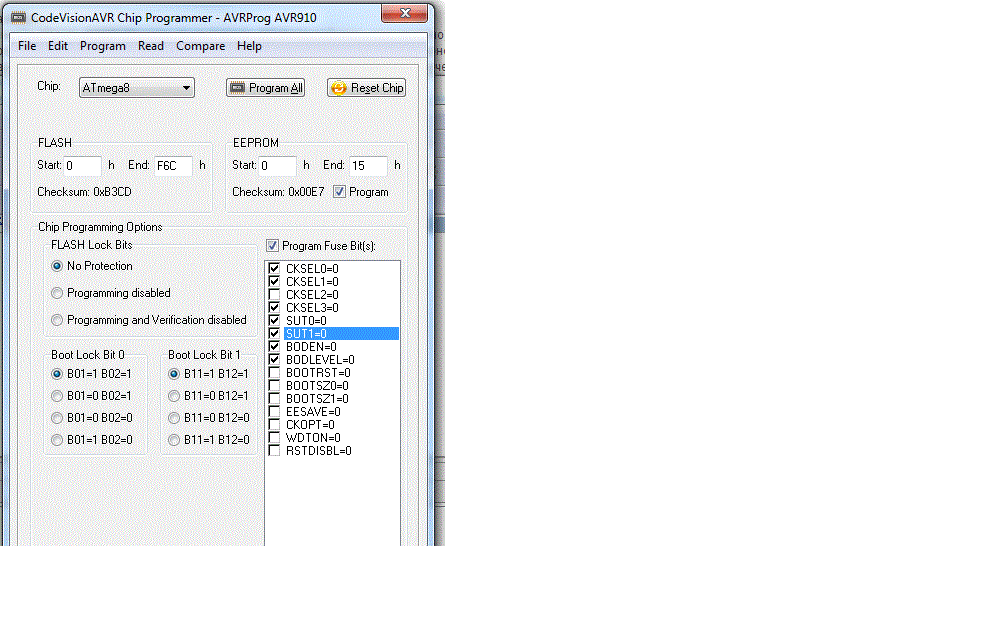Image resolution: width=1008 pixels, height=630 pixels.
Task: Open the Compare menu
Action: [200, 46]
